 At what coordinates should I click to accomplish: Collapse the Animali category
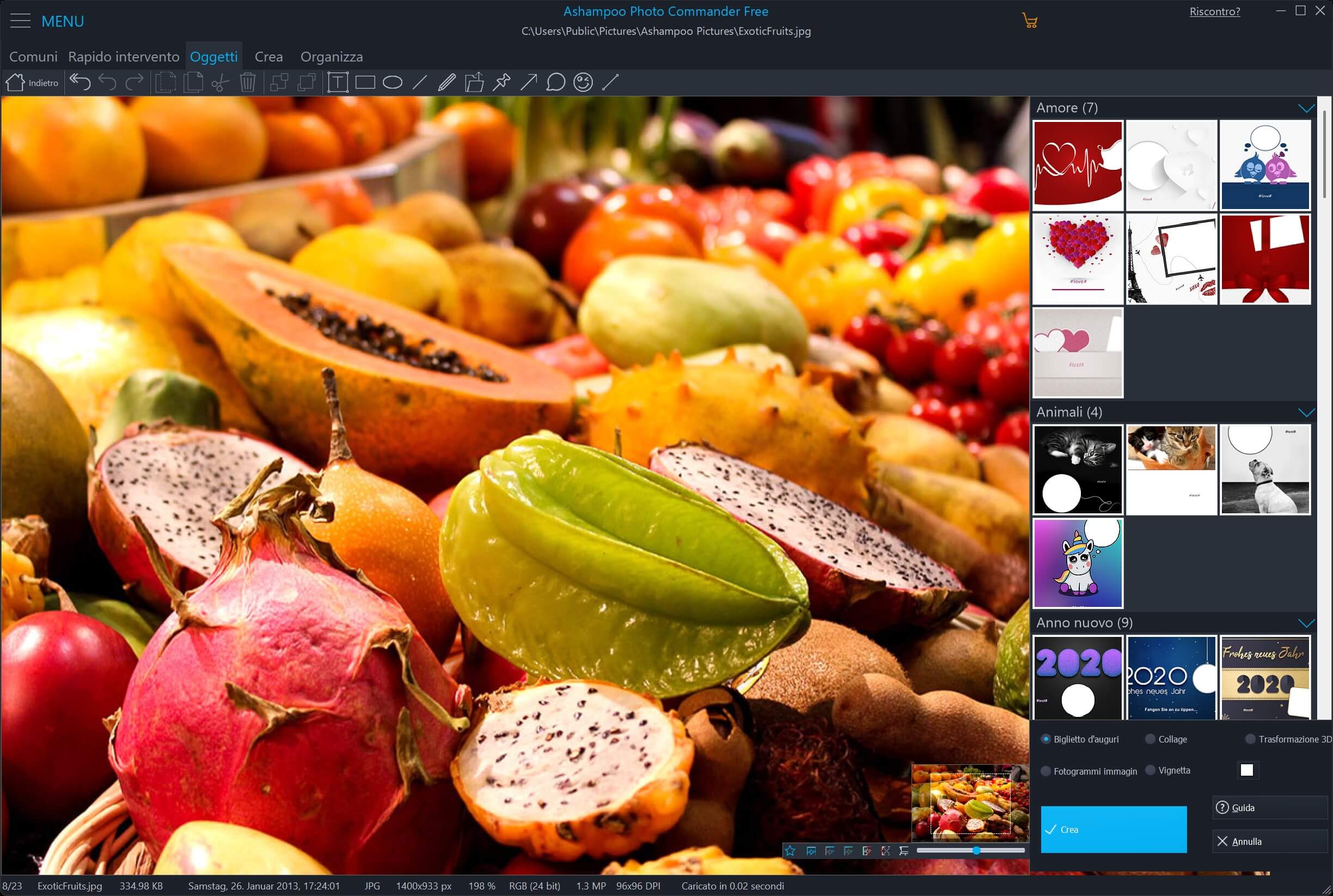coord(1306,413)
